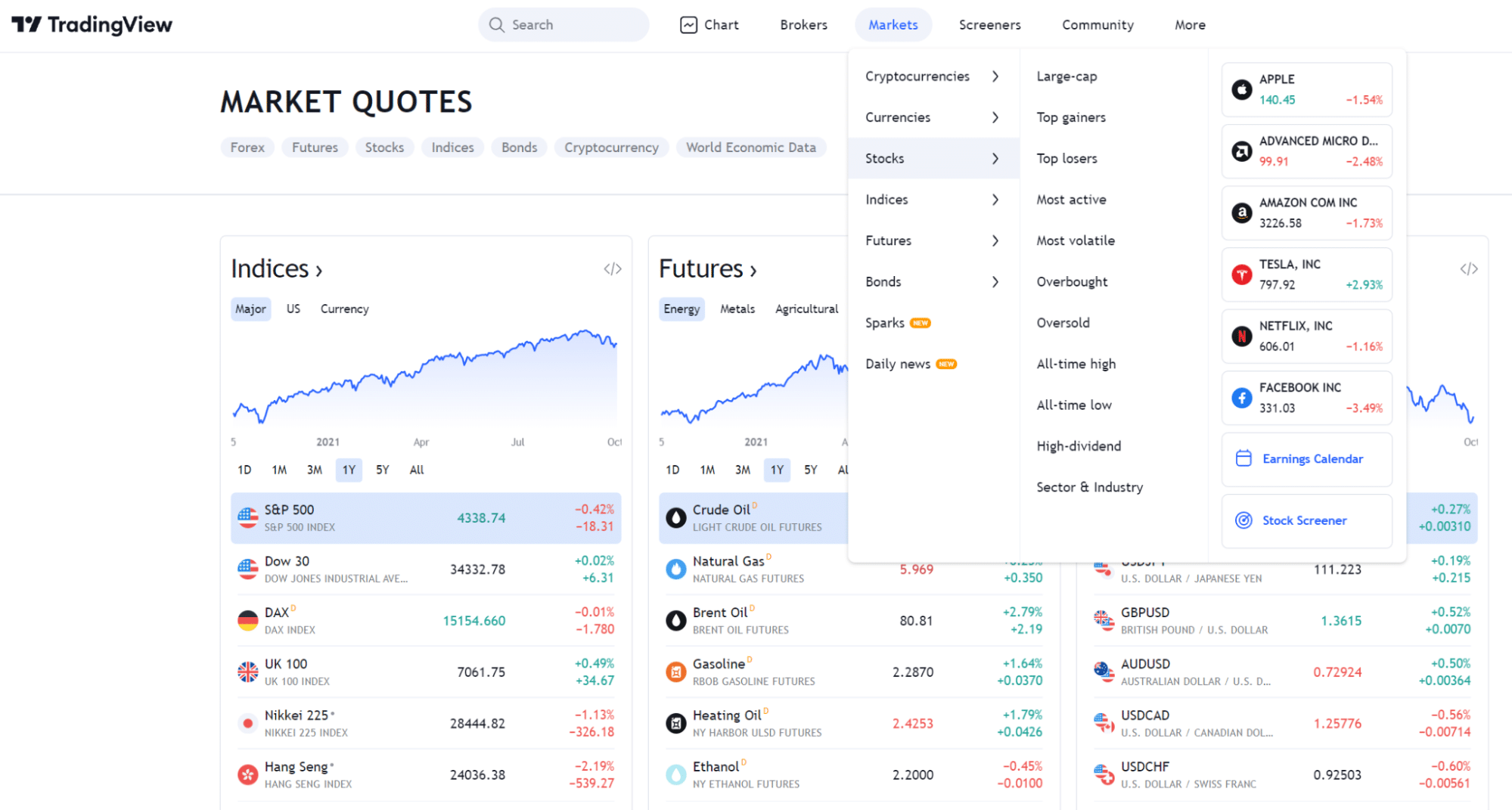
Task: Click the TradingView logo
Action: pos(92,25)
